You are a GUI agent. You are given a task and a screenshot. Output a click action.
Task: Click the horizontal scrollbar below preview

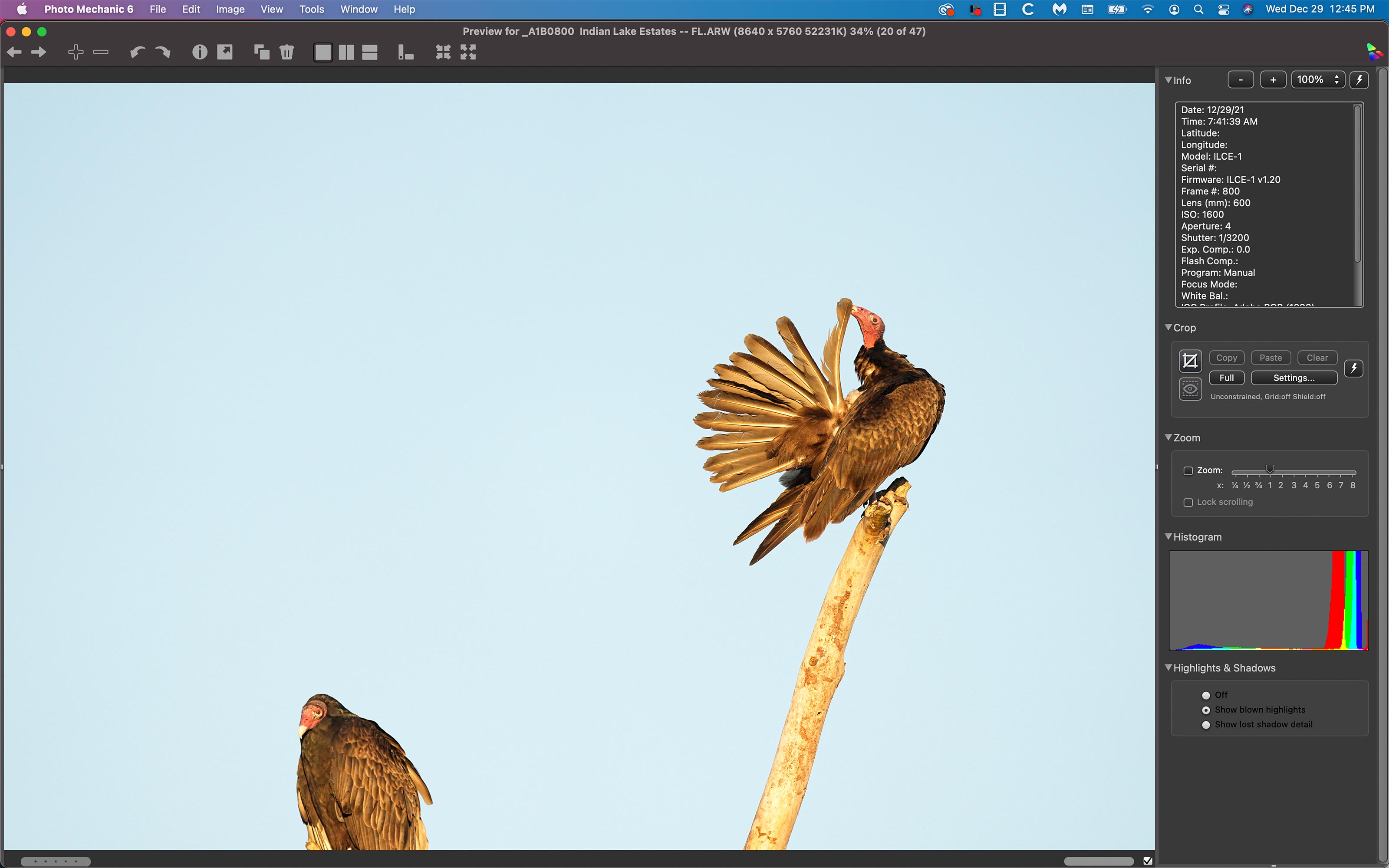[1099, 861]
